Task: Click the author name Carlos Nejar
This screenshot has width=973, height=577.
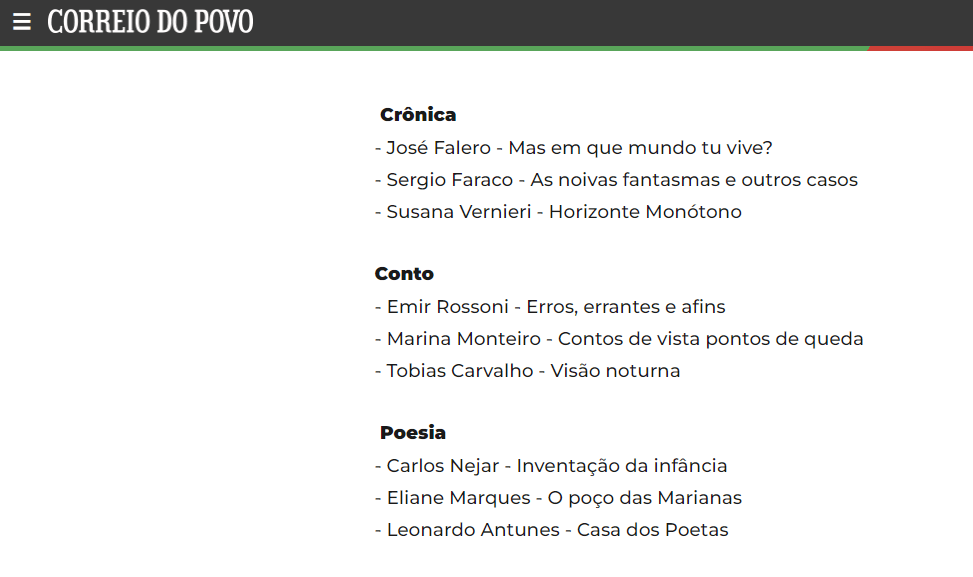Action: pyautogui.click(x=443, y=466)
